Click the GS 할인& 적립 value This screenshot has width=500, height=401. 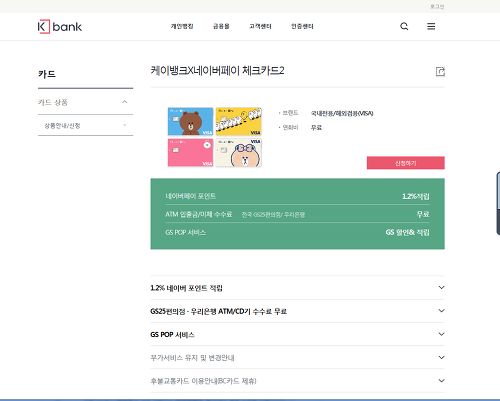pyautogui.click(x=407, y=232)
